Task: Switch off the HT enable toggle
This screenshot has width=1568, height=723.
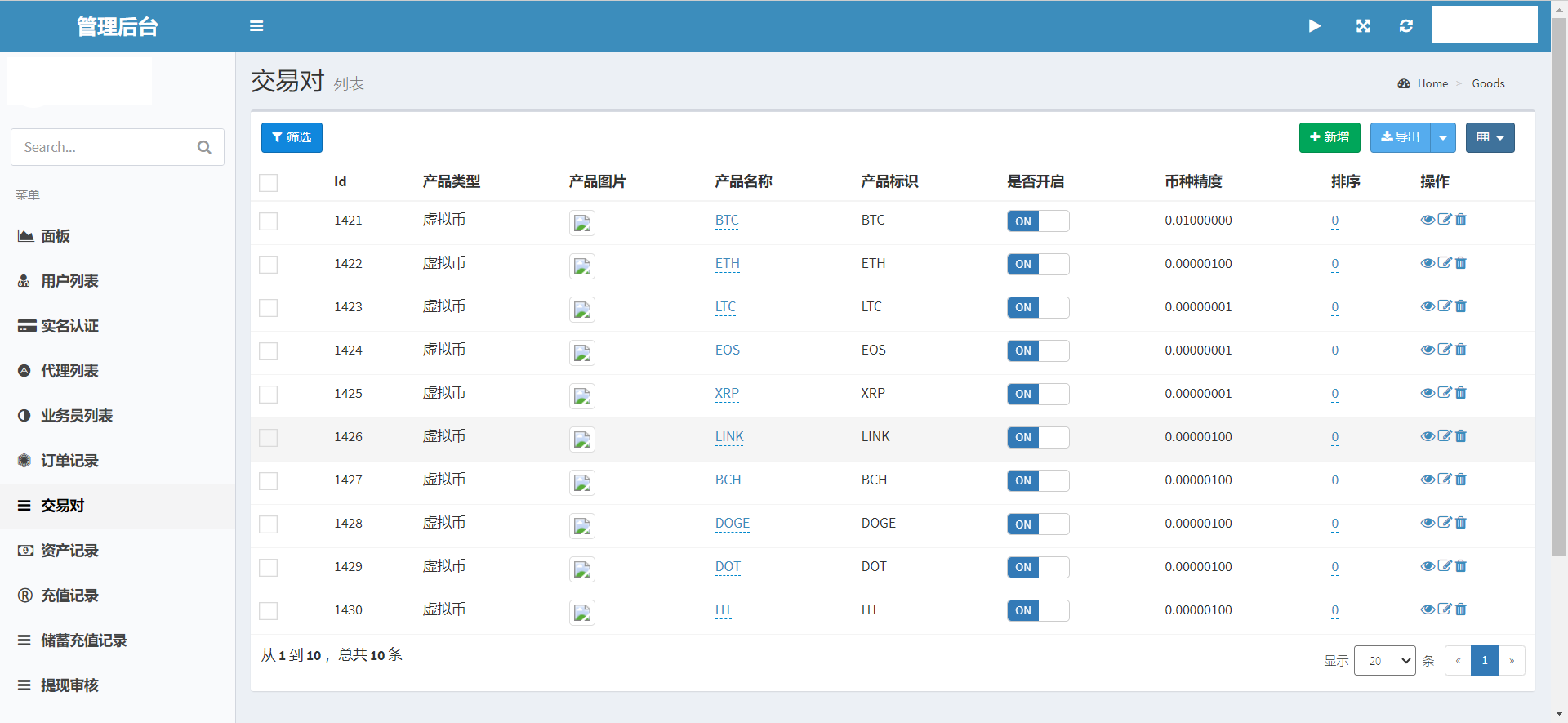Action: pos(1038,611)
